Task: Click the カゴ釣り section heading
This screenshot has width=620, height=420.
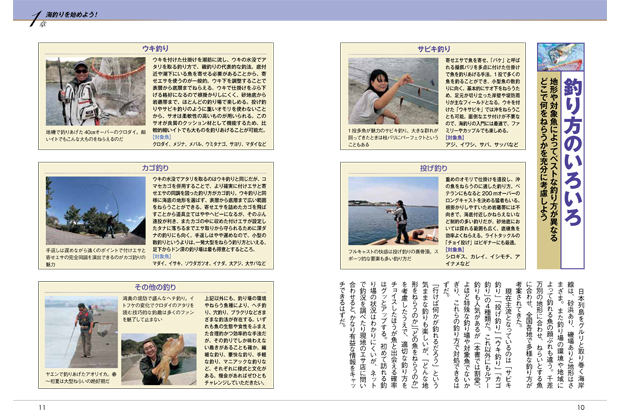Action: click(x=155, y=168)
